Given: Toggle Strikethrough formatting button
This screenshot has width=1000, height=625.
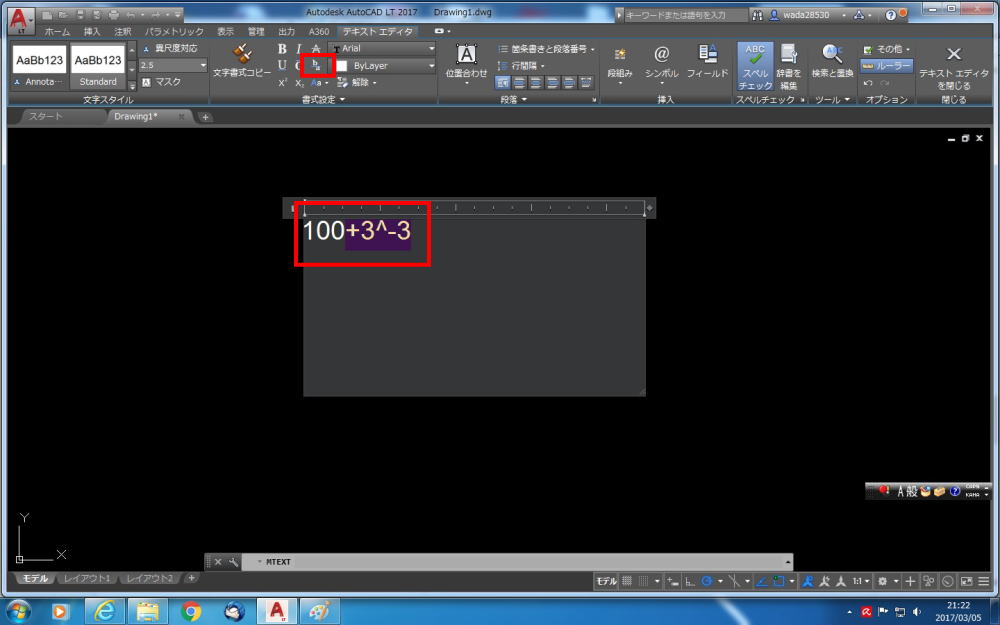Looking at the screenshot, I should pos(316,49).
